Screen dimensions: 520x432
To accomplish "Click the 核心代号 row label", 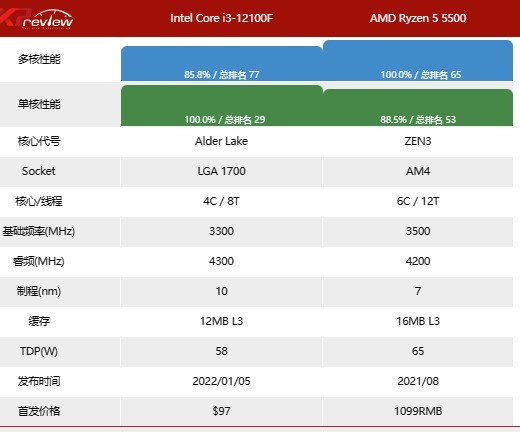I will 39,141.
